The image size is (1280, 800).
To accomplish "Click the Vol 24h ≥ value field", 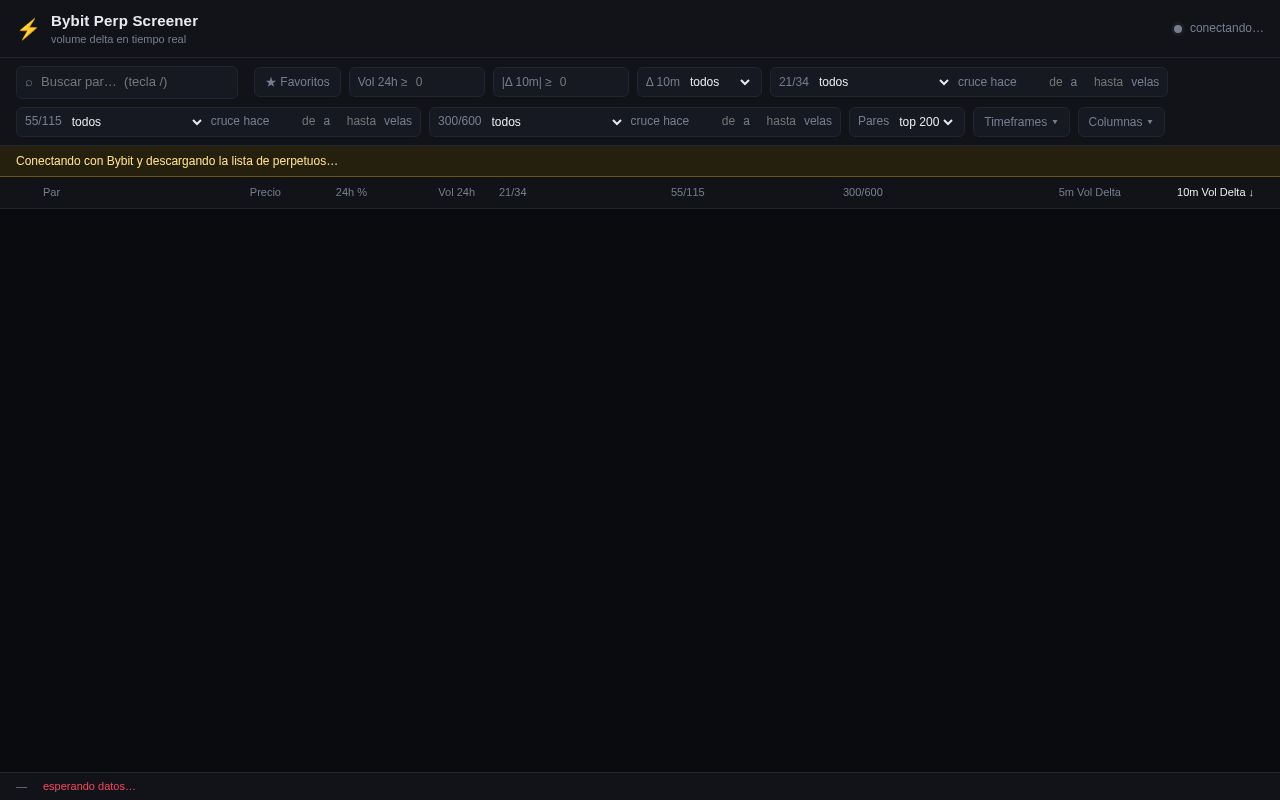I will click(x=444, y=82).
